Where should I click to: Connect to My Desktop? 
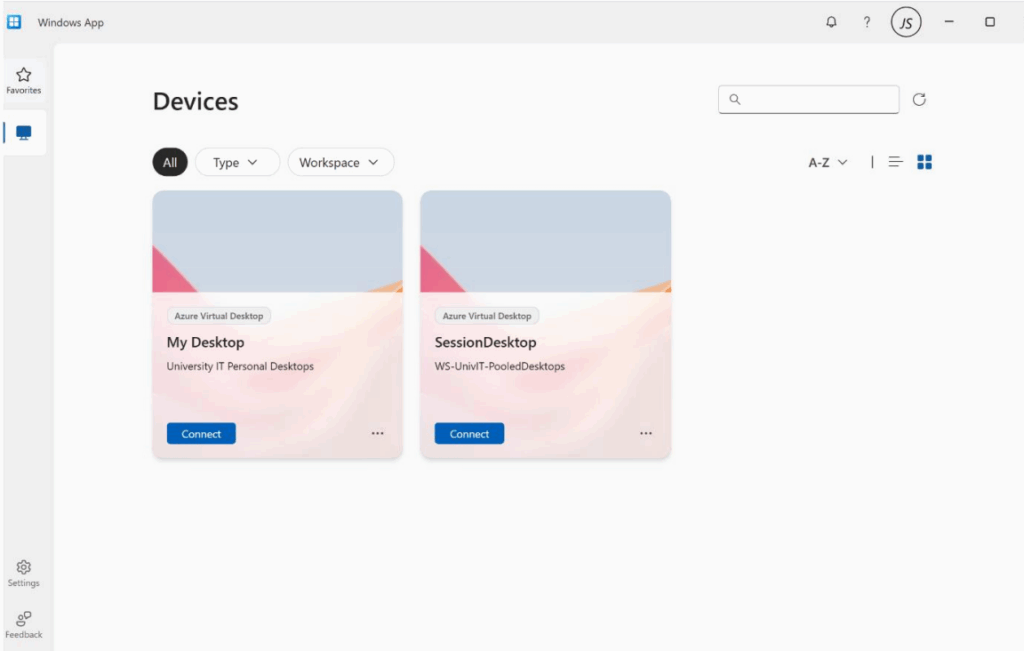(200, 433)
